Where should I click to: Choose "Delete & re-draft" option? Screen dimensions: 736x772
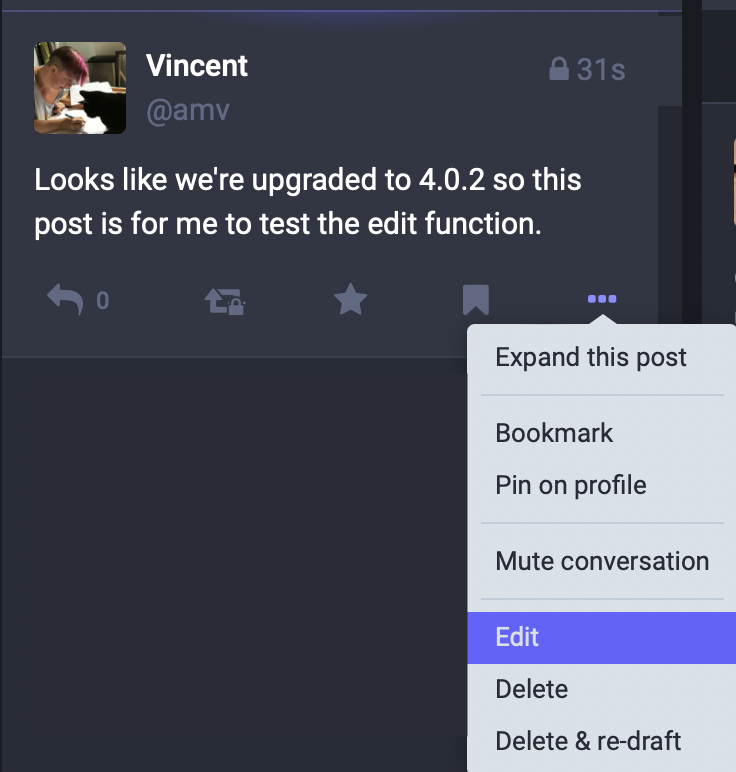(x=588, y=741)
